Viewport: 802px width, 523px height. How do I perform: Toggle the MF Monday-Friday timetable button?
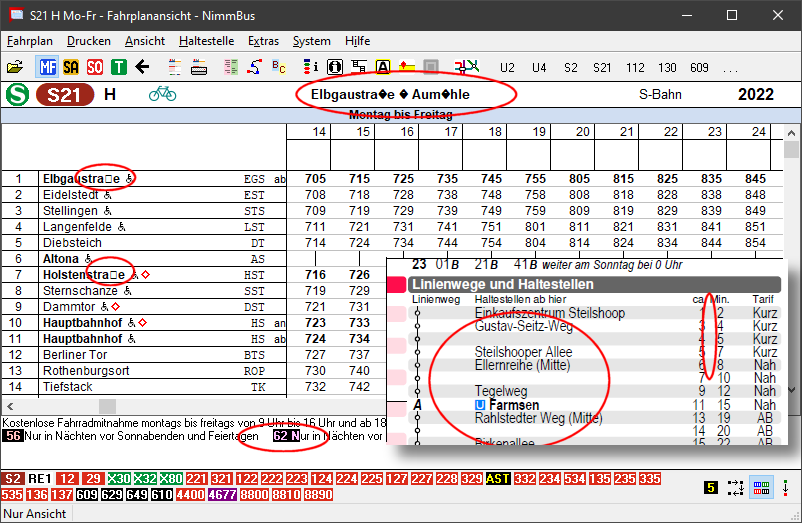[47, 67]
